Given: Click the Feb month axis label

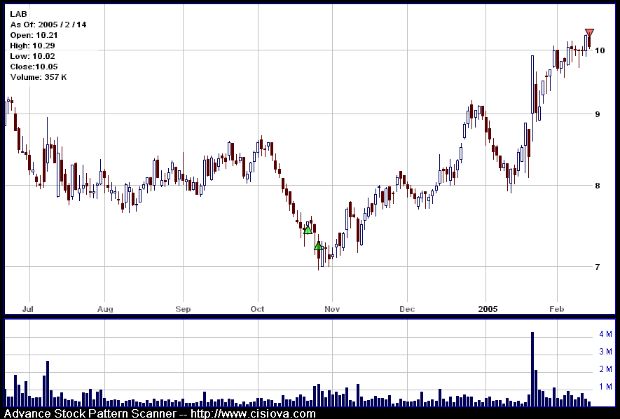Looking at the screenshot, I should click(556, 309).
